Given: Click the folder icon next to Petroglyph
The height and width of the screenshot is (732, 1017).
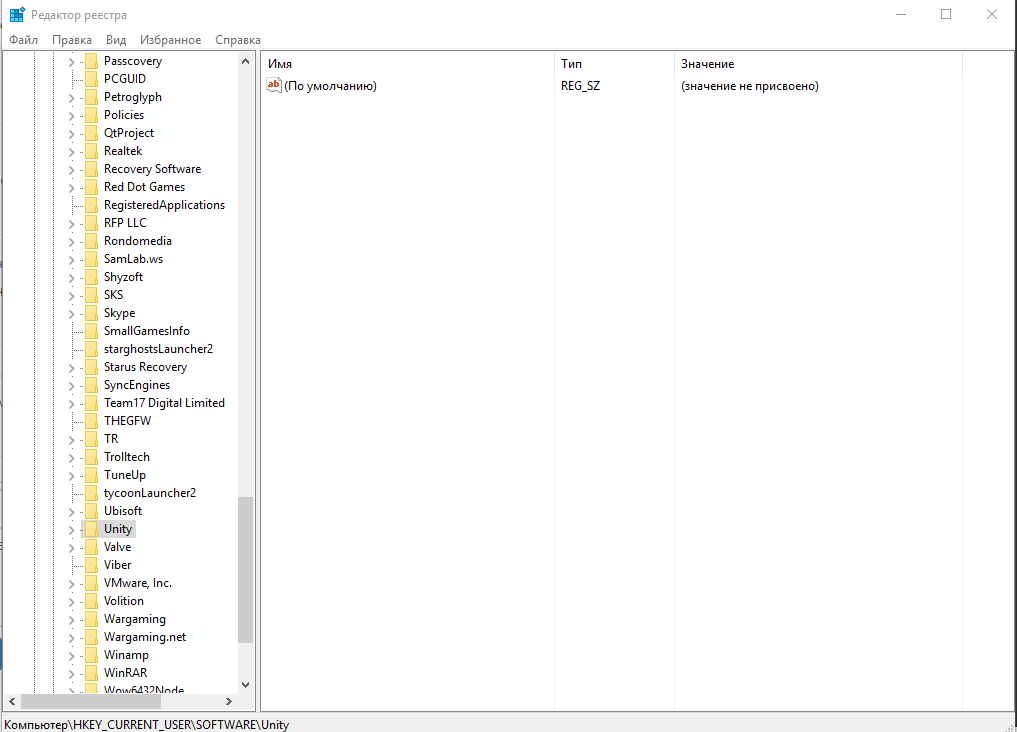Looking at the screenshot, I should (x=91, y=97).
